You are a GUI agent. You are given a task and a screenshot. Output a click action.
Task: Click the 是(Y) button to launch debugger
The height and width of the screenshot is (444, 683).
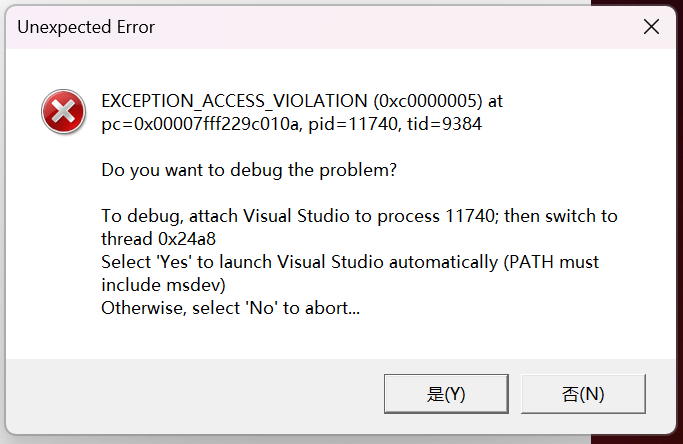(446, 393)
